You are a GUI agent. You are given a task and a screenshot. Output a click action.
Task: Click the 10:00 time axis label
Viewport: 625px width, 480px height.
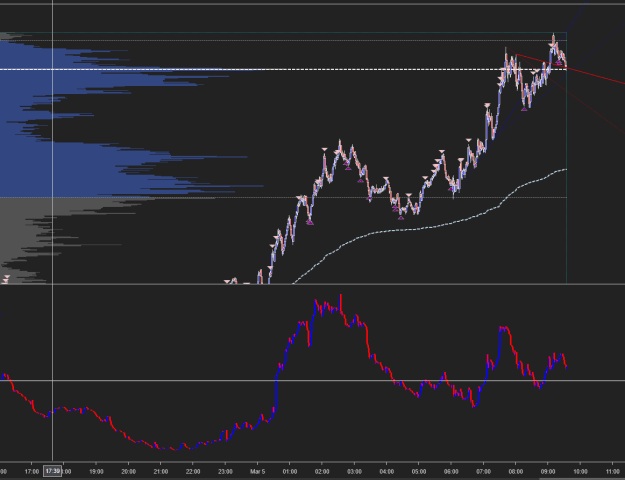580,472
